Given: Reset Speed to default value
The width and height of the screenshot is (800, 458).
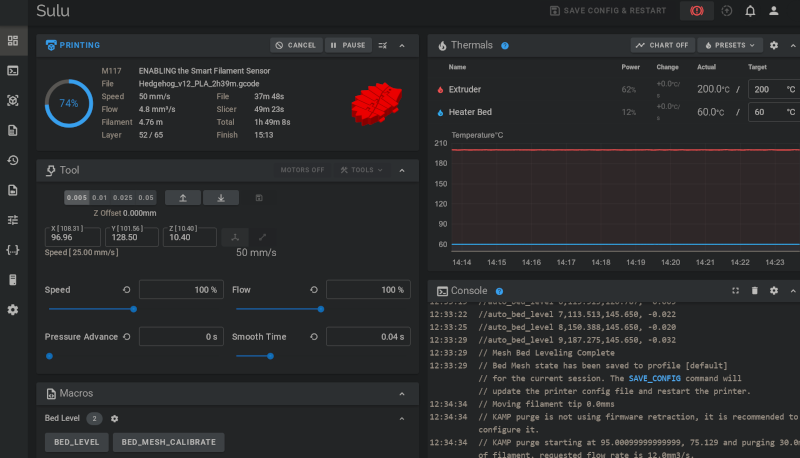Looking at the screenshot, I should pyautogui.click(x=126, y=290).
